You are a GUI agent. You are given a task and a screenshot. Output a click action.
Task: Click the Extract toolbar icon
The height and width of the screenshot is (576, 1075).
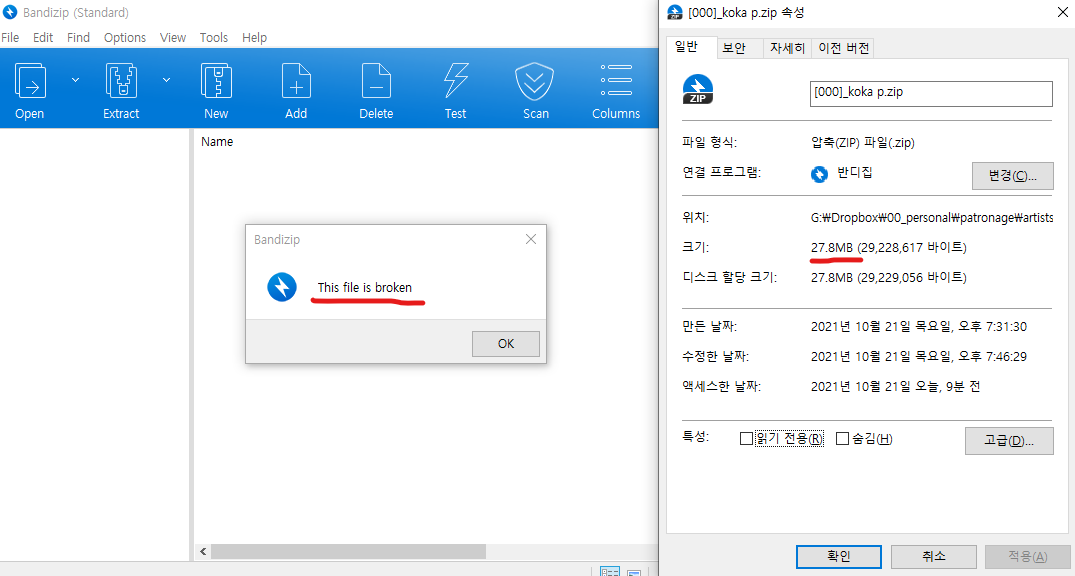121,81
